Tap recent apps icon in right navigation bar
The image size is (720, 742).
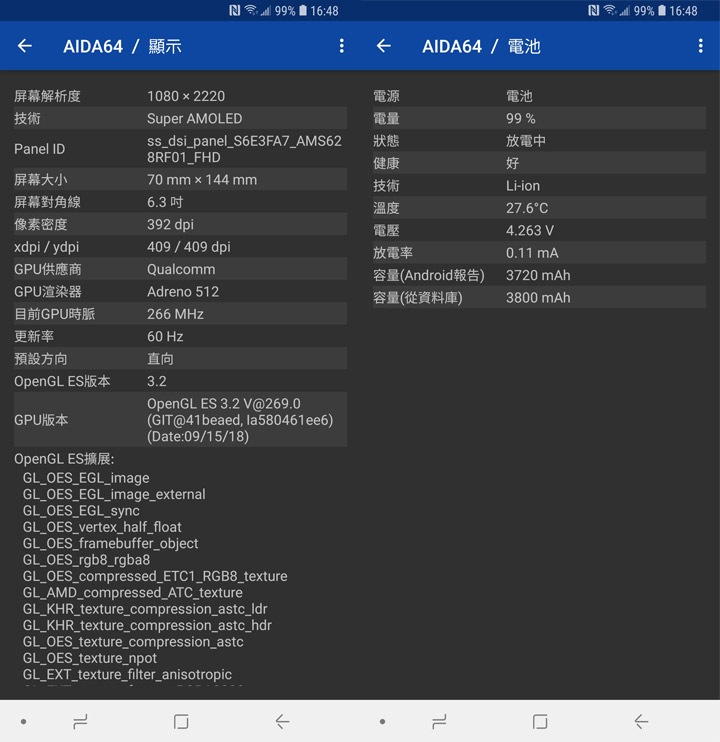coord(439,722)
